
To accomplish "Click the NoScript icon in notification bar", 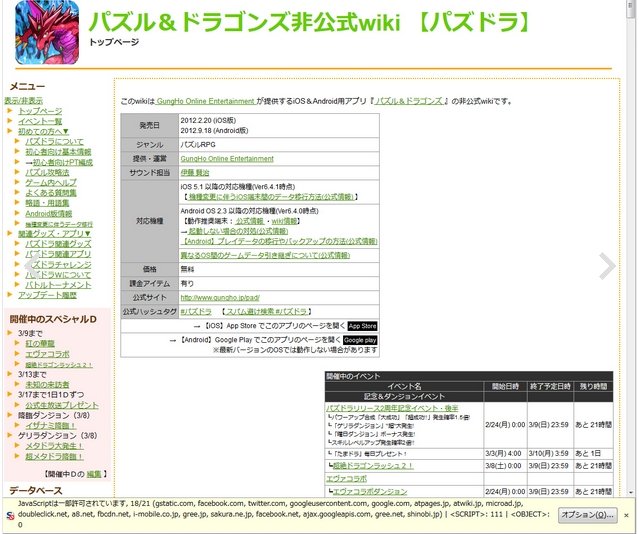I will coord(10,515).
